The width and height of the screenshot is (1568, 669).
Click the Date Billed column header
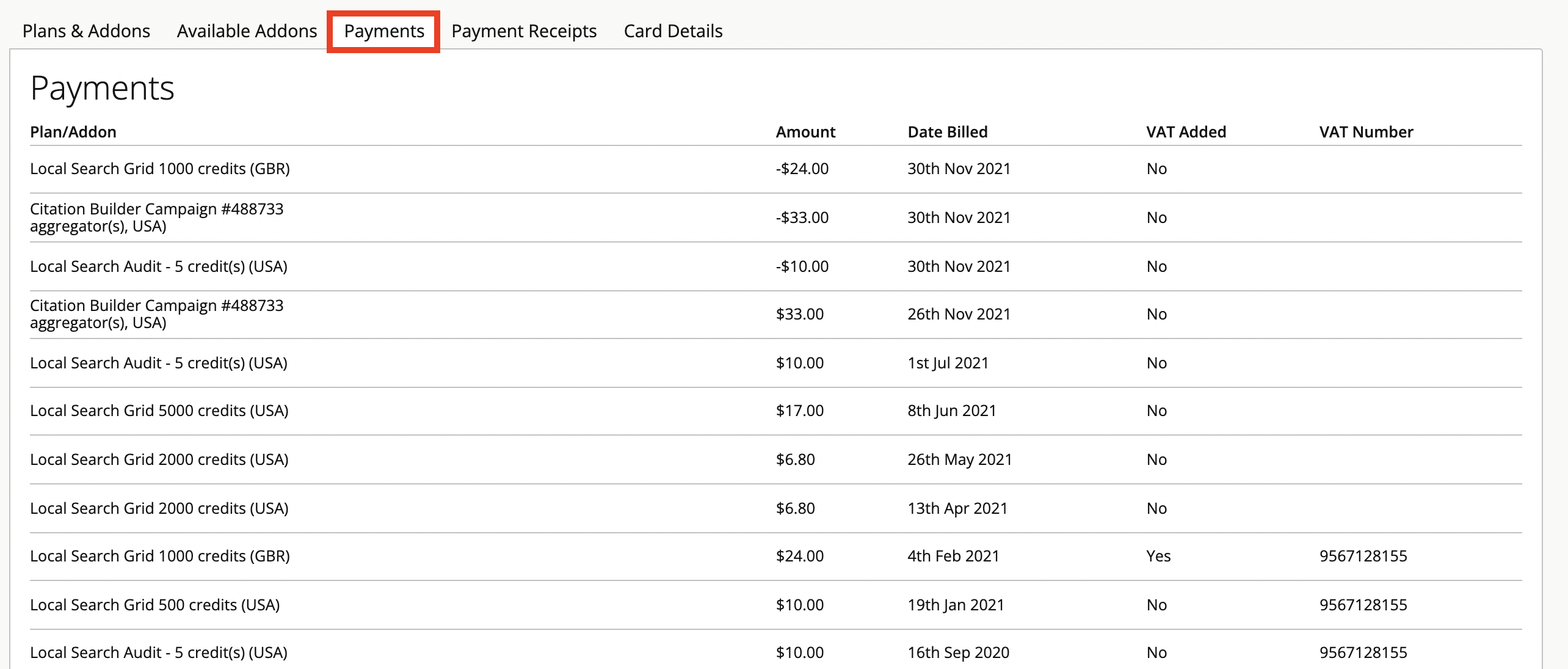[x=948, y=132]
